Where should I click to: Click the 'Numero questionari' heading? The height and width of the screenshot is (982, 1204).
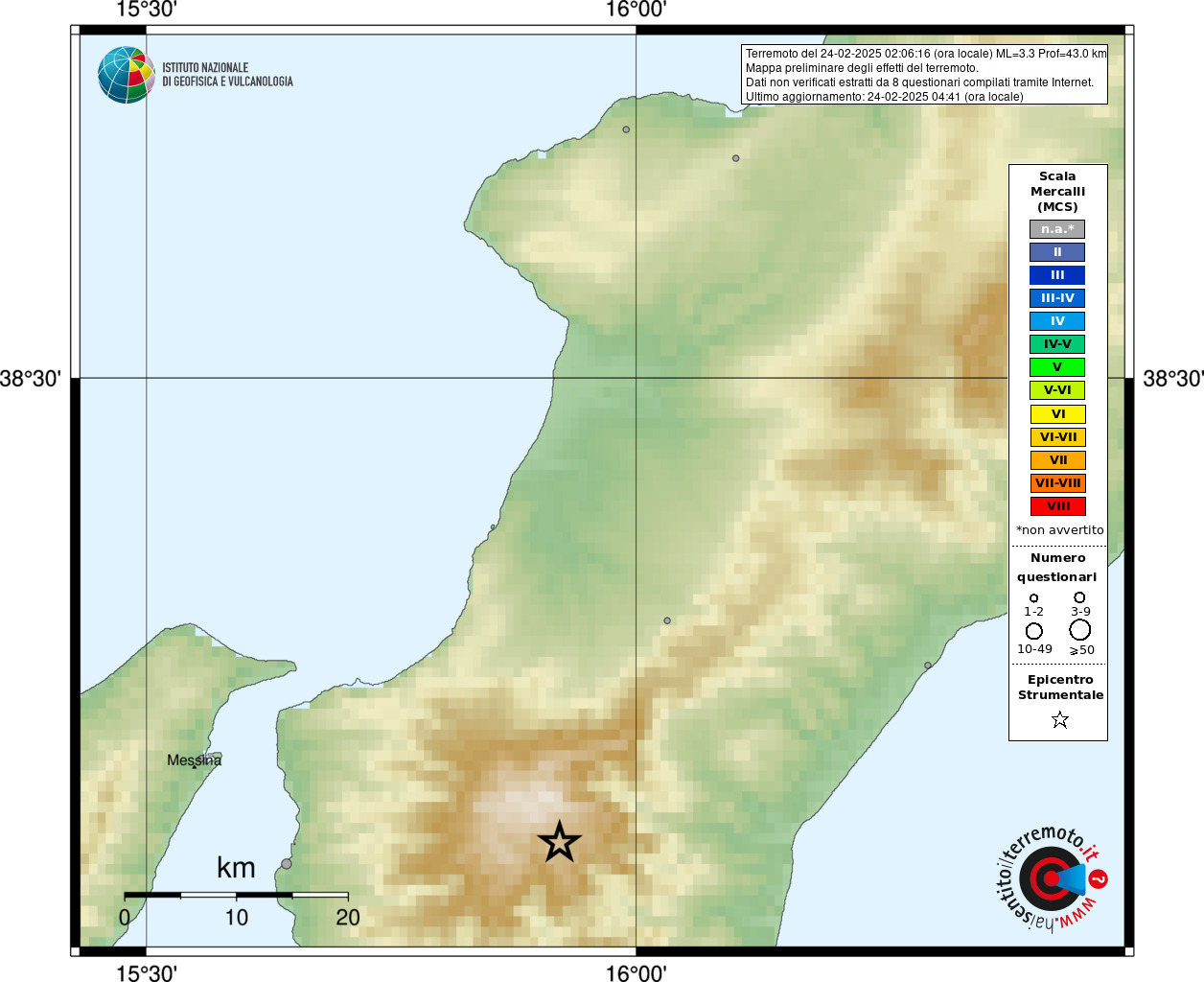[x=1057, y=567]
